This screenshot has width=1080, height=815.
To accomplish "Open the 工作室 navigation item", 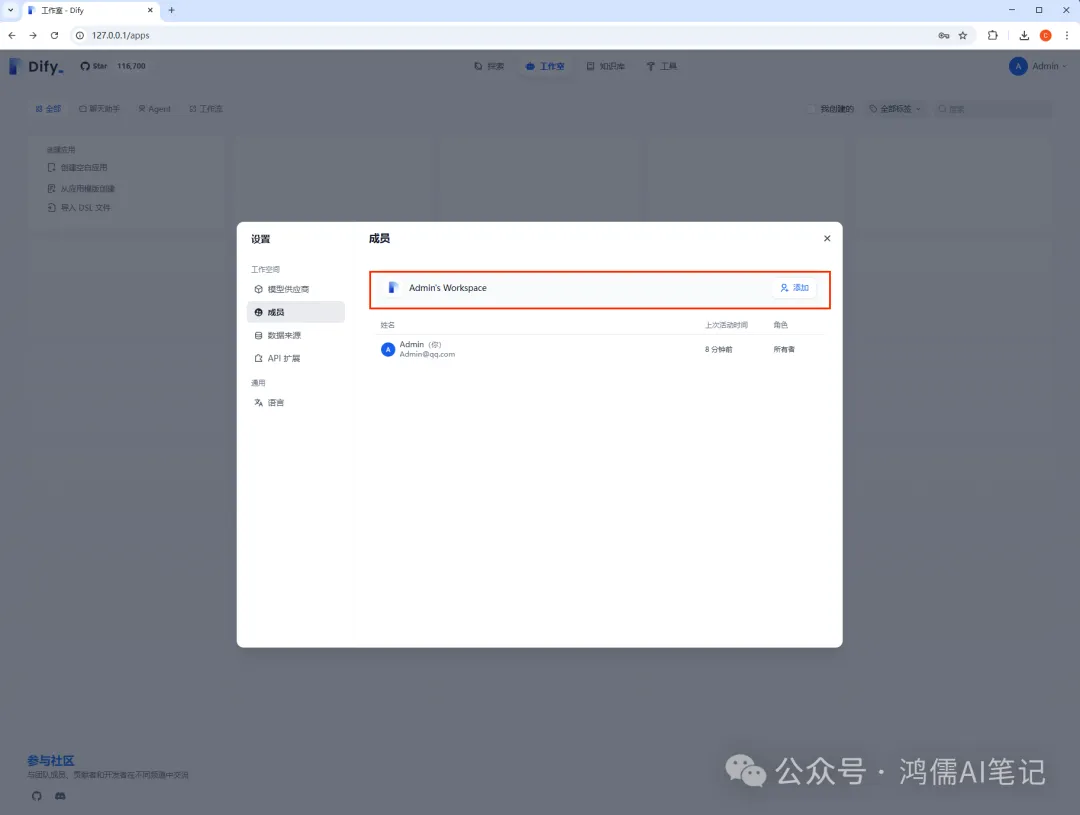I will [x=546, y=66].
